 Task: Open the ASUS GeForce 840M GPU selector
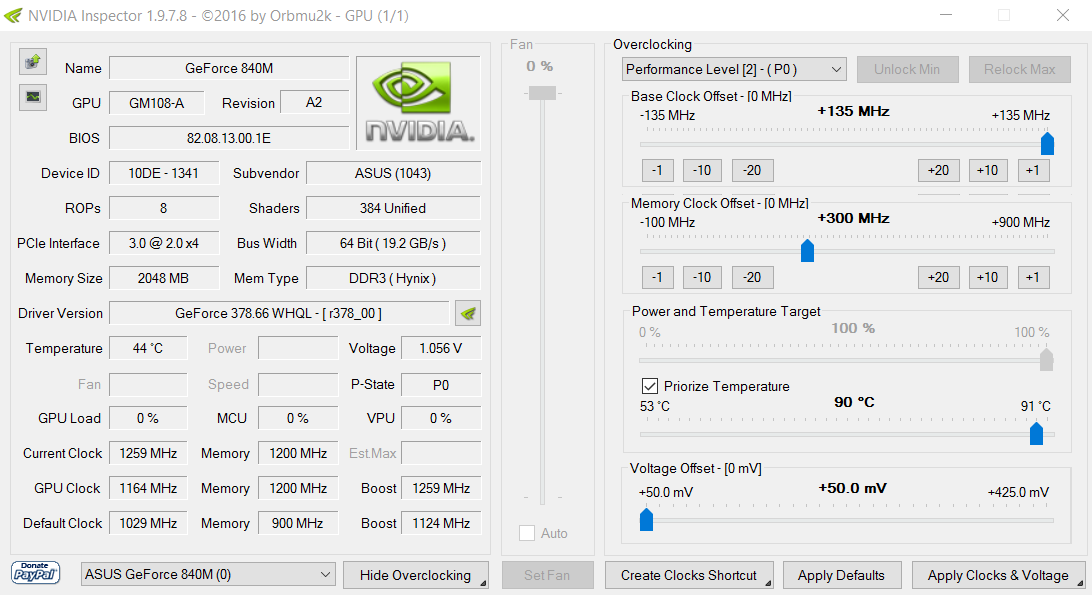pos(208,574)
